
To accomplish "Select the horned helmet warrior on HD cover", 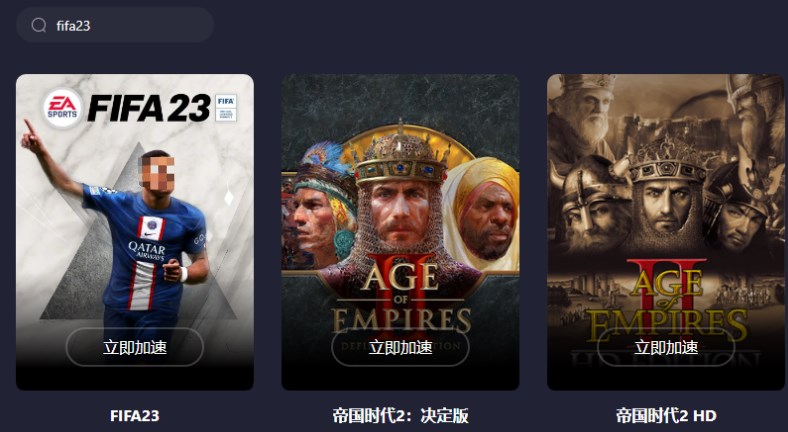I will 588,203.
